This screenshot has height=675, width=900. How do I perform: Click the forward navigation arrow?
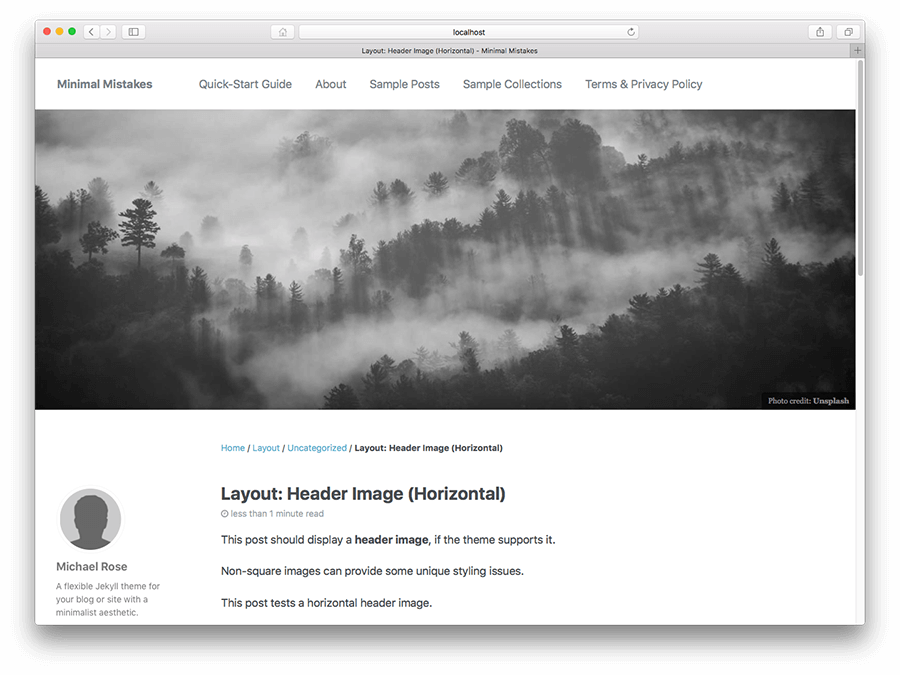click(108, 31)
